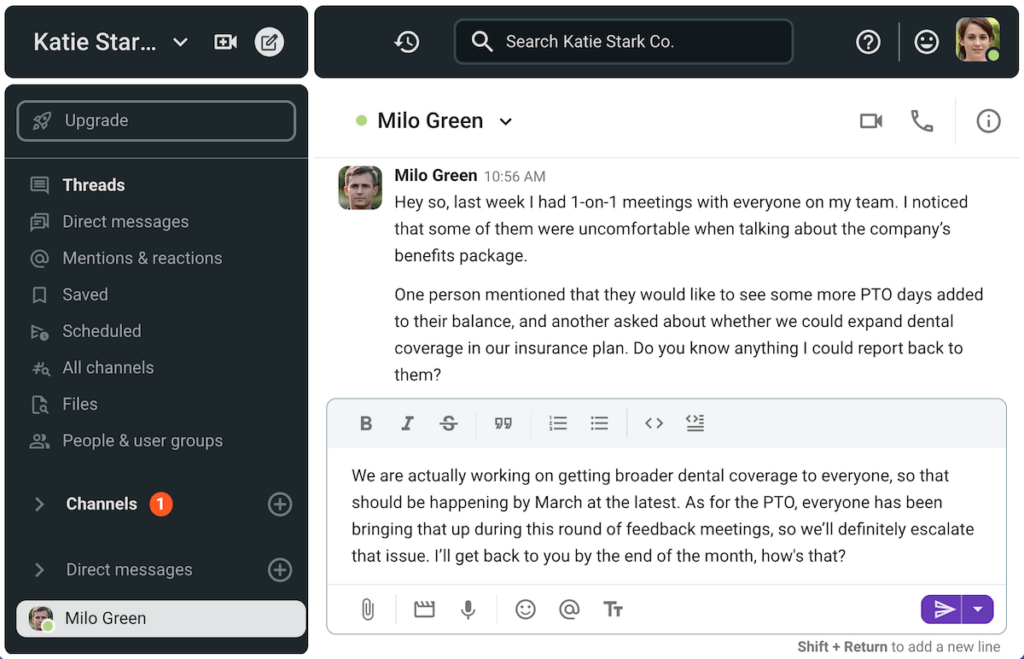Open conversation info panel icon
The height and width of the screenshot is (659, 1024).
988,121
